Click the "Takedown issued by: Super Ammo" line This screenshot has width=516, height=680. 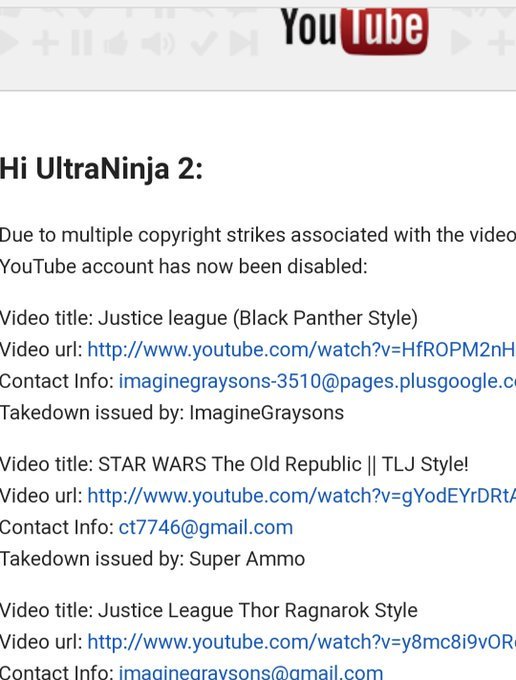tap(152, 559)
